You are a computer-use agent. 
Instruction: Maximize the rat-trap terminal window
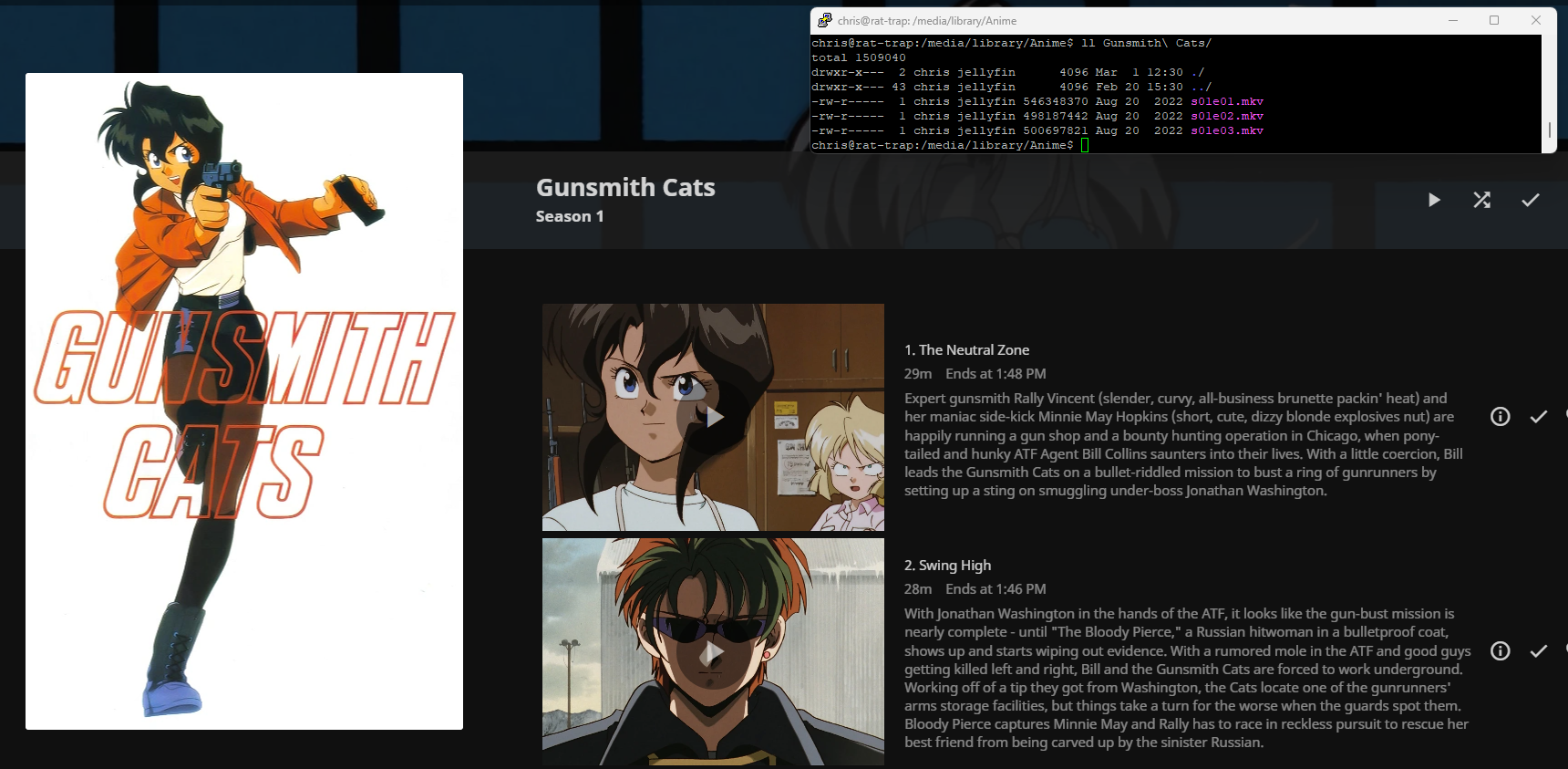tap(1494, 20)
